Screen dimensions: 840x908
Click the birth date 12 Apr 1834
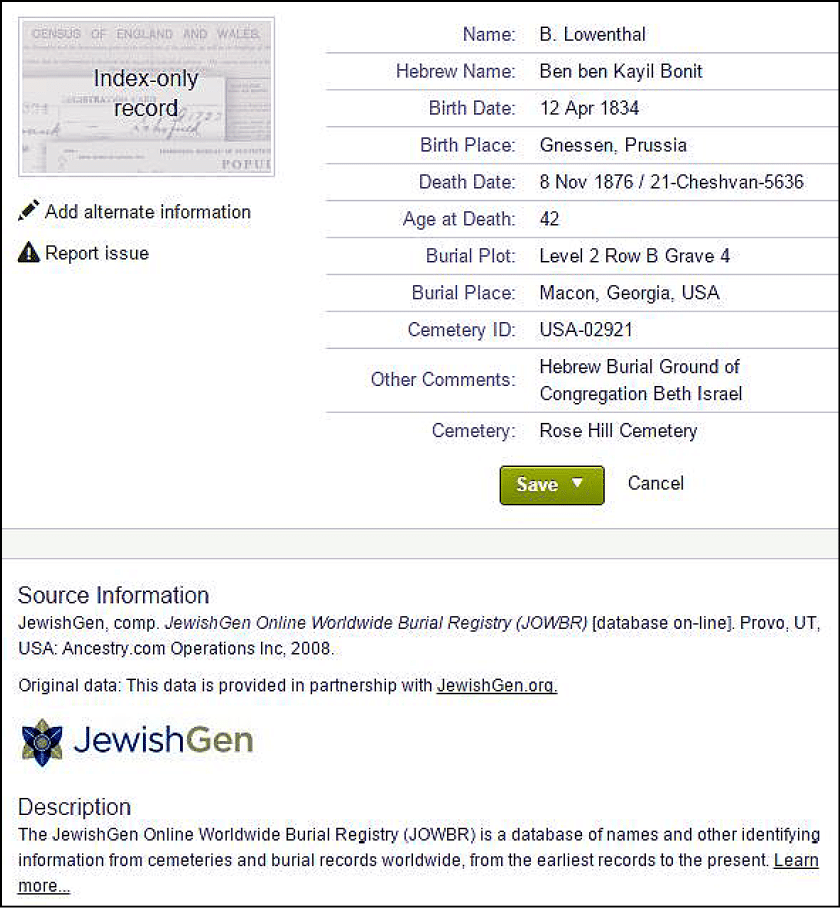tap(589, 108)
